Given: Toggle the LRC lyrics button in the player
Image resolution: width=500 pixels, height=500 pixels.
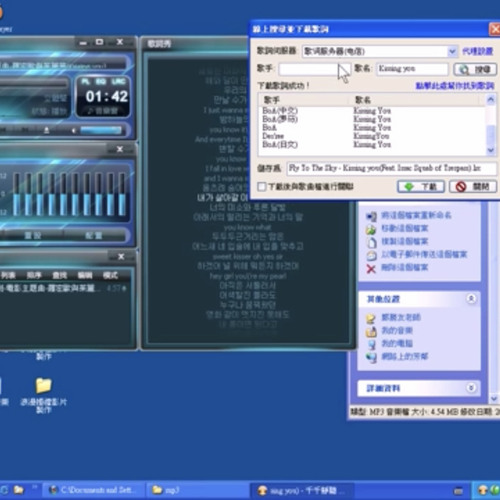Looking at the screenshot, I should tap(118, 82).
